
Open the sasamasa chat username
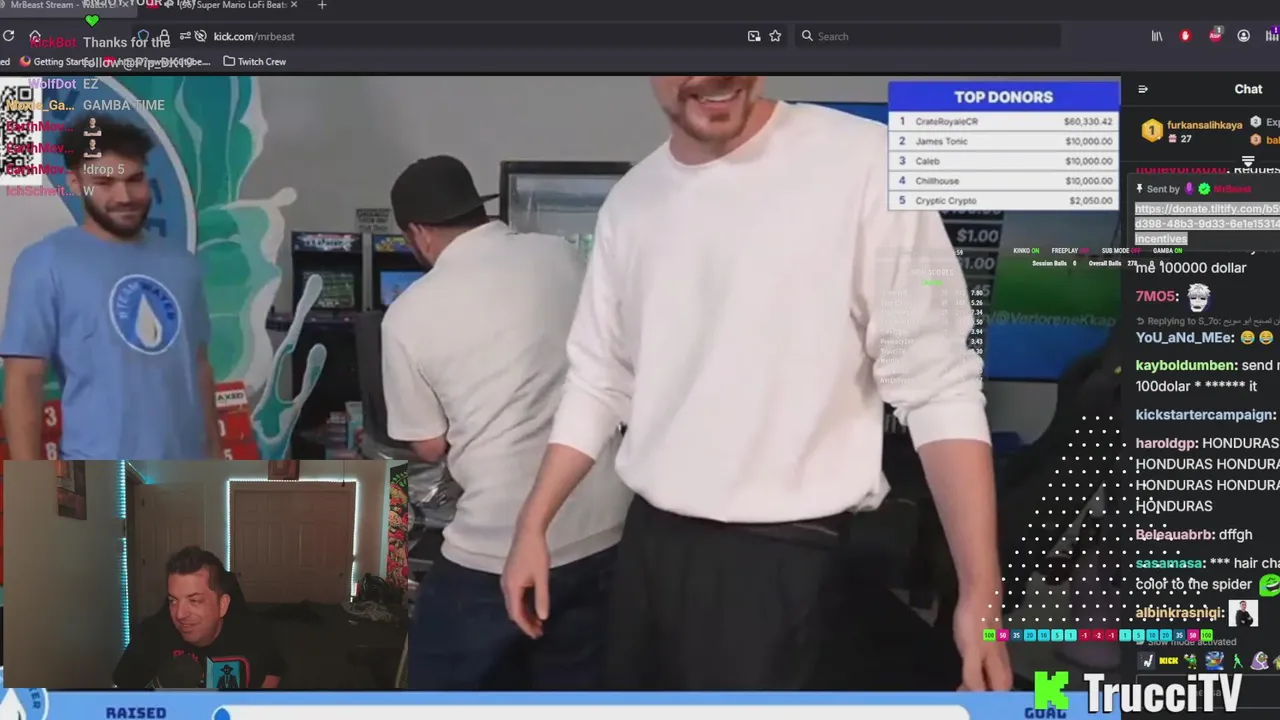(x=1168, y=563)
